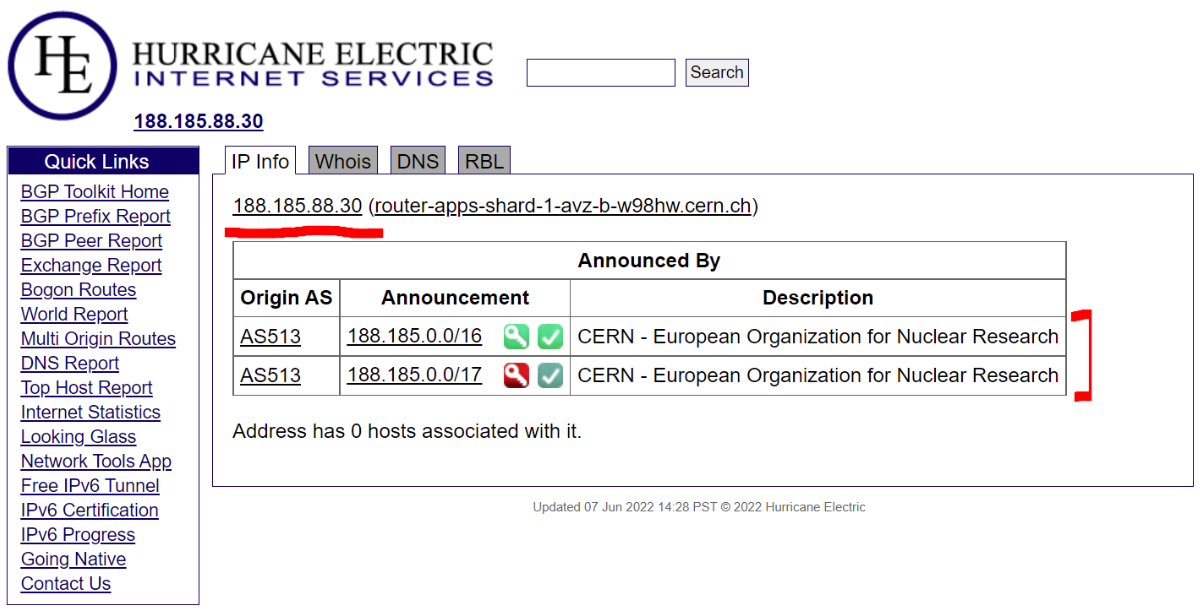This screenshot has width=1200, height=613.
Task: Open BGP Peer Report link
Action: coord(91,241)
